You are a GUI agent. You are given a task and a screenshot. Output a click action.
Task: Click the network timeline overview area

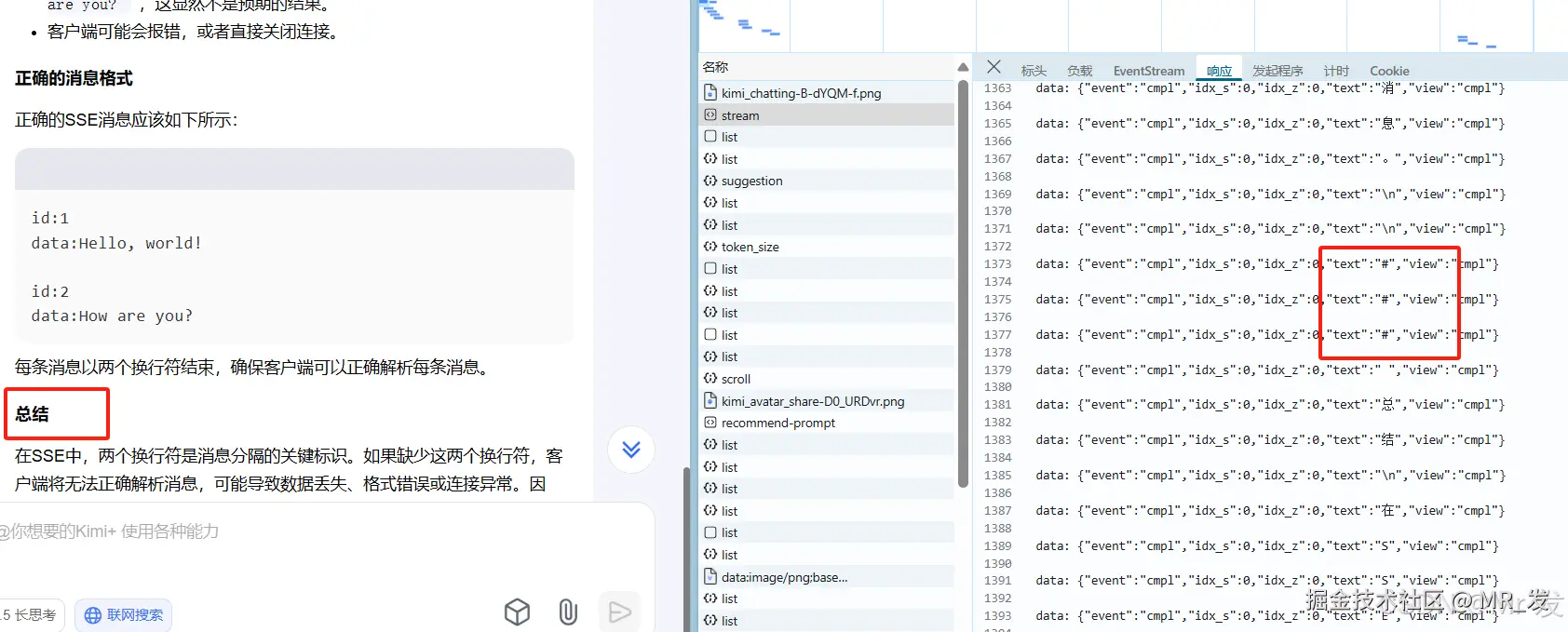pyautogui.click(x=1131, y=25)
